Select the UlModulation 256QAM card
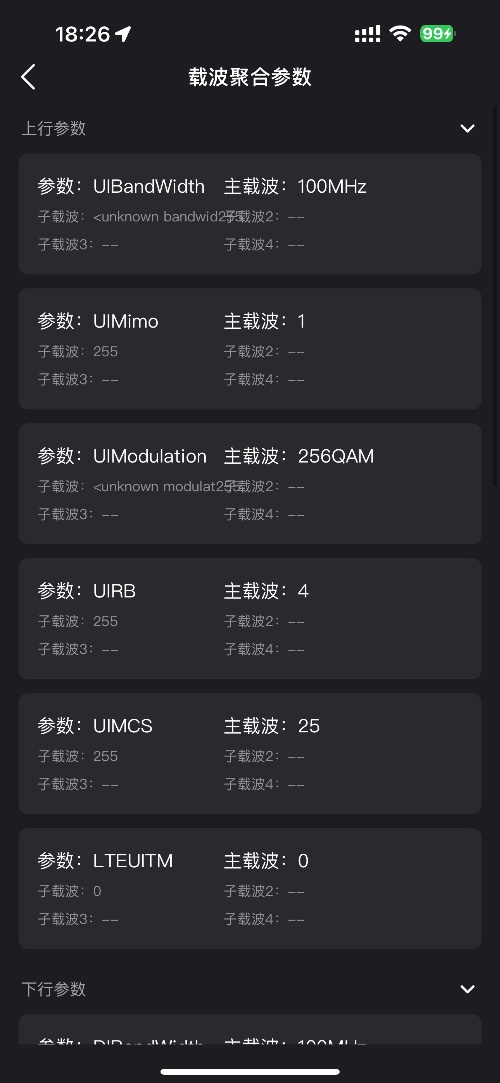The width and height of the screenshot is (500, 1083). (x=250, y=483)
